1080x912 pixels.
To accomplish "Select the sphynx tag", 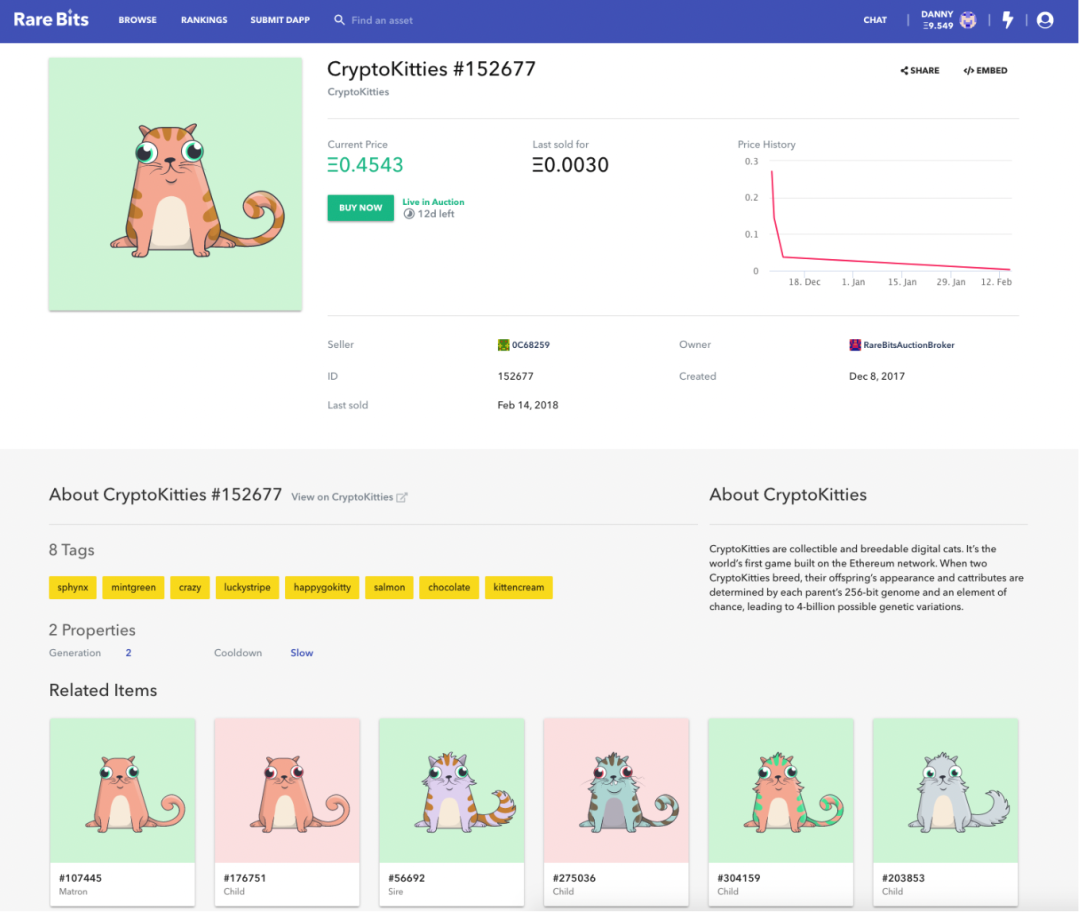I will pos(72,587).
